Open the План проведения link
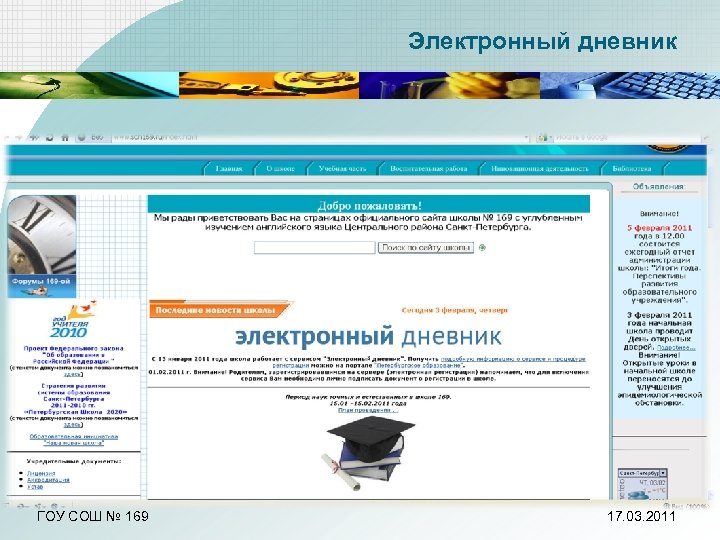The height and width of the screenshot is (540, 720). click(368, 410)
